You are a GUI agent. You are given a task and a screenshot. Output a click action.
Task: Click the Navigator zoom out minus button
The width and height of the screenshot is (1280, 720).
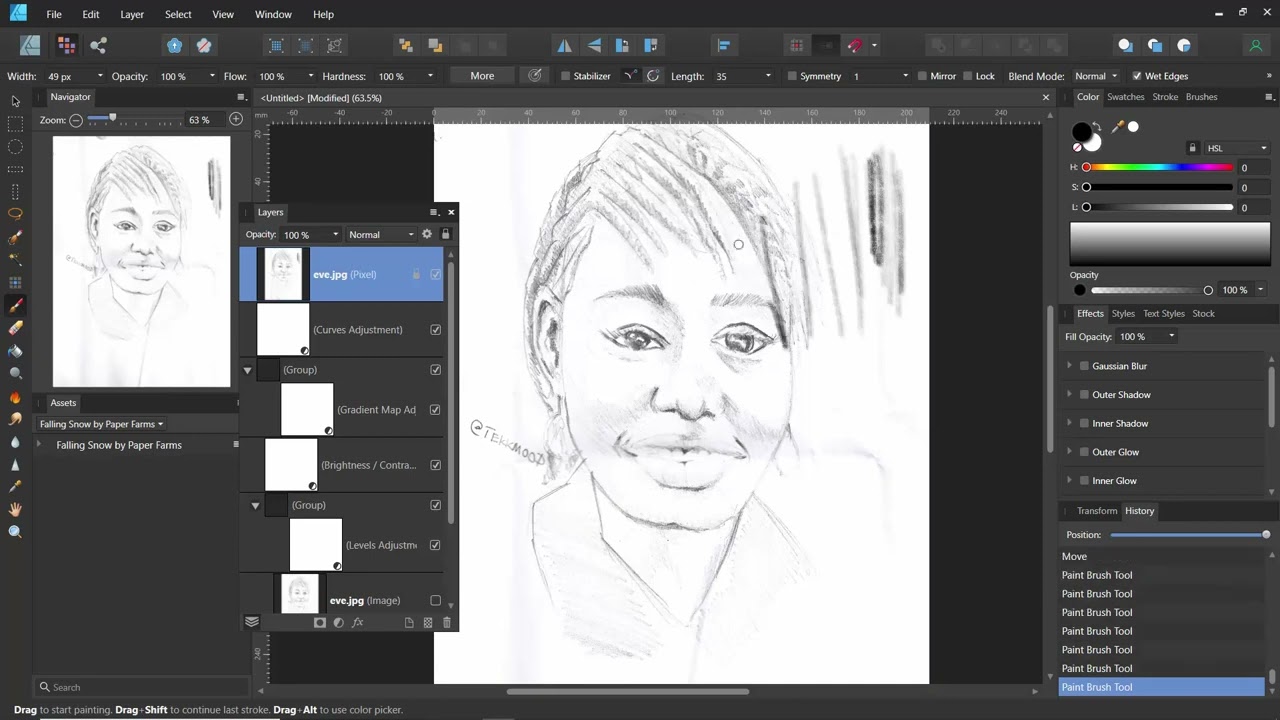tap(76, 119)
